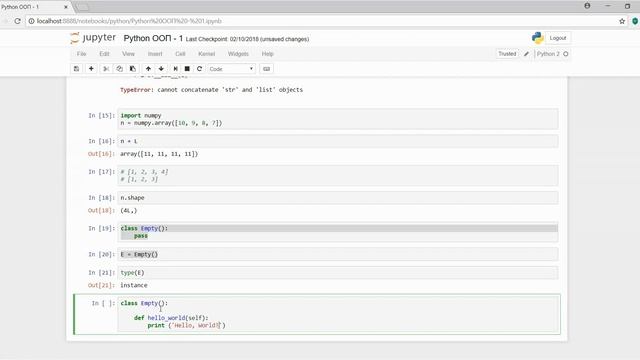
Task: Click the In [18]: prompt
Action: click(102, 198)
